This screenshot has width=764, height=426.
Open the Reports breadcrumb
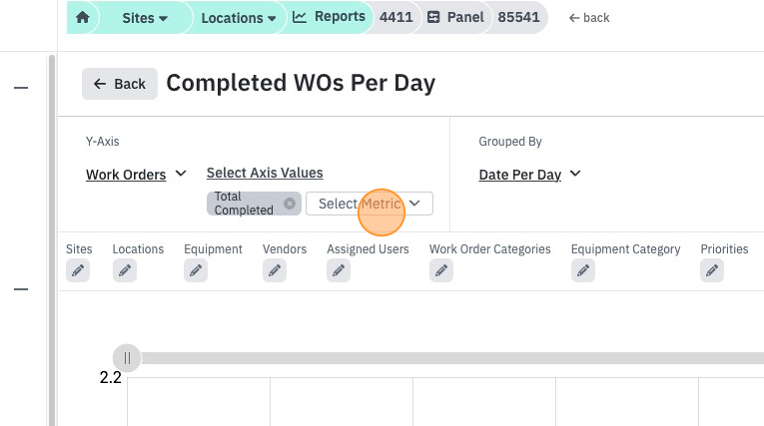329,17
